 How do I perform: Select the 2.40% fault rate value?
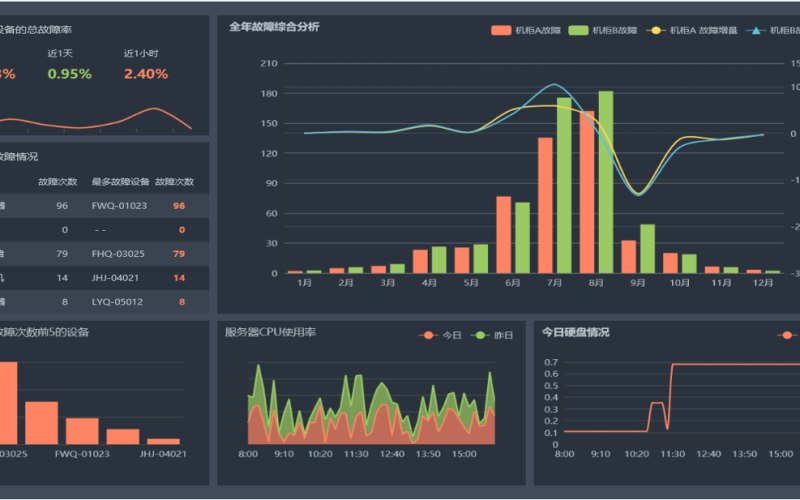(146, 74)
